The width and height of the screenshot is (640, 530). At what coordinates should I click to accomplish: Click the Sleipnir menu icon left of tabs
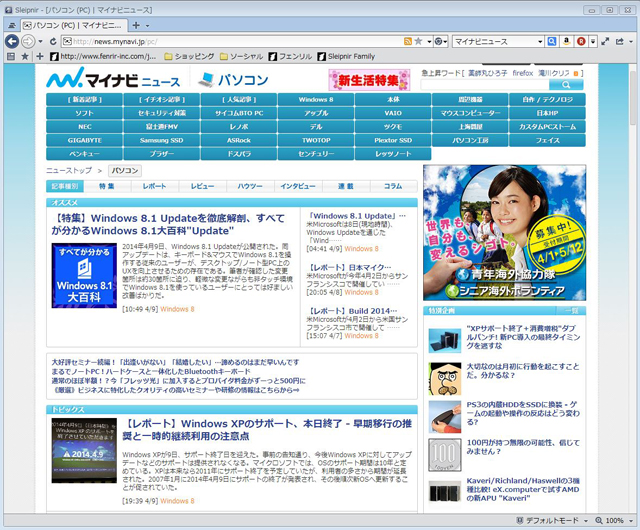[x=12, y=25]
